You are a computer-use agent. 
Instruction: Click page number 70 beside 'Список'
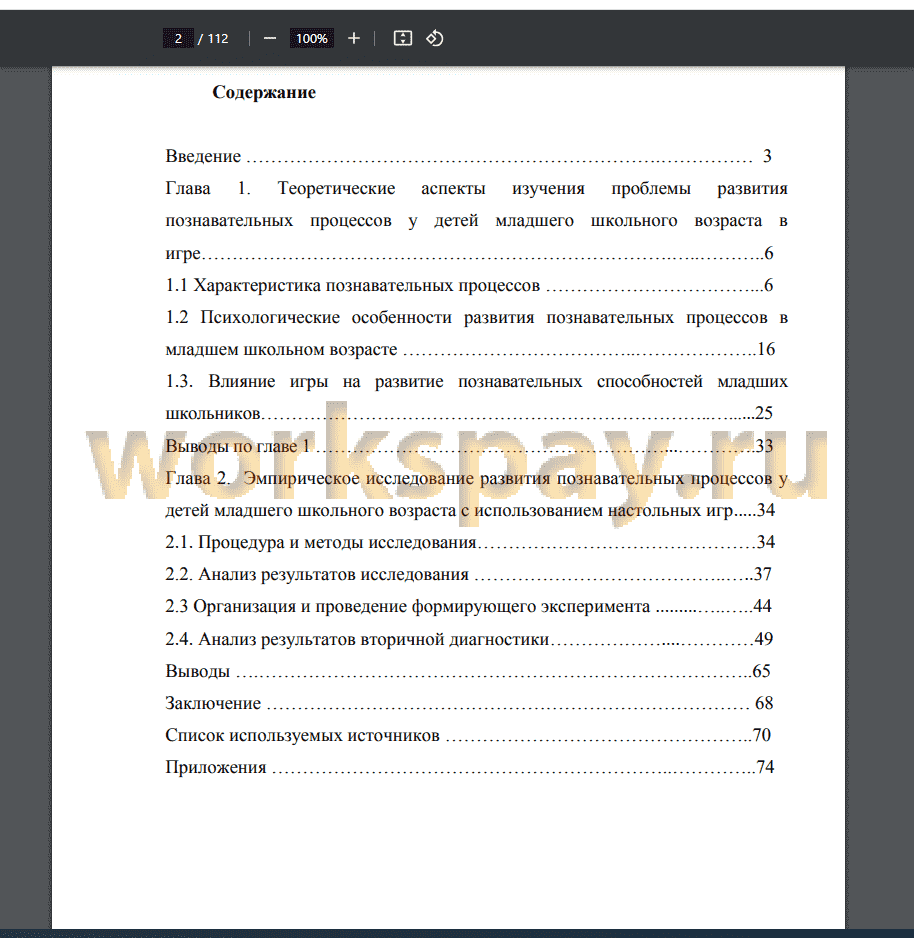[761, 735]
